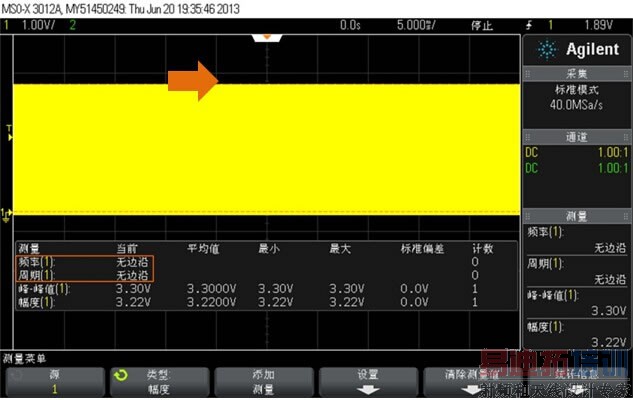Select the green DC 1.00:1 channel row
The image size is (633, 400).
click(576, 168)
